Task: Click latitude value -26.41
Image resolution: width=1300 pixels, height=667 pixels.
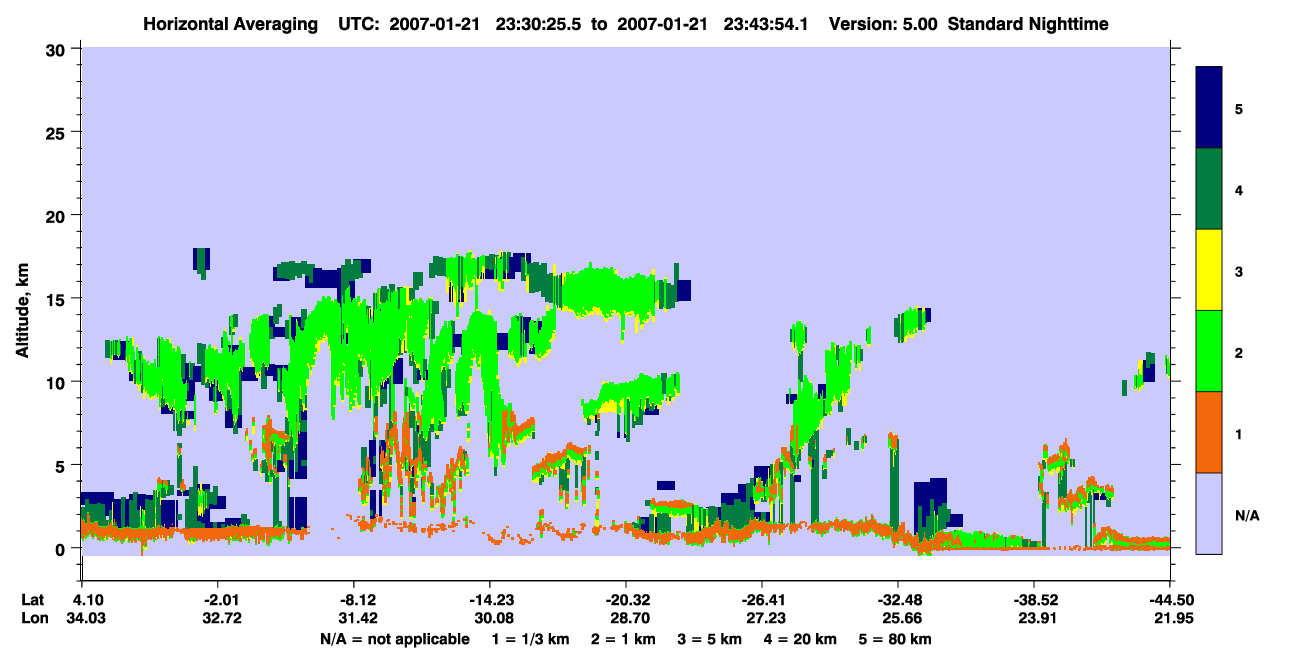Action: pyautogui.click(x=761, y=601)
